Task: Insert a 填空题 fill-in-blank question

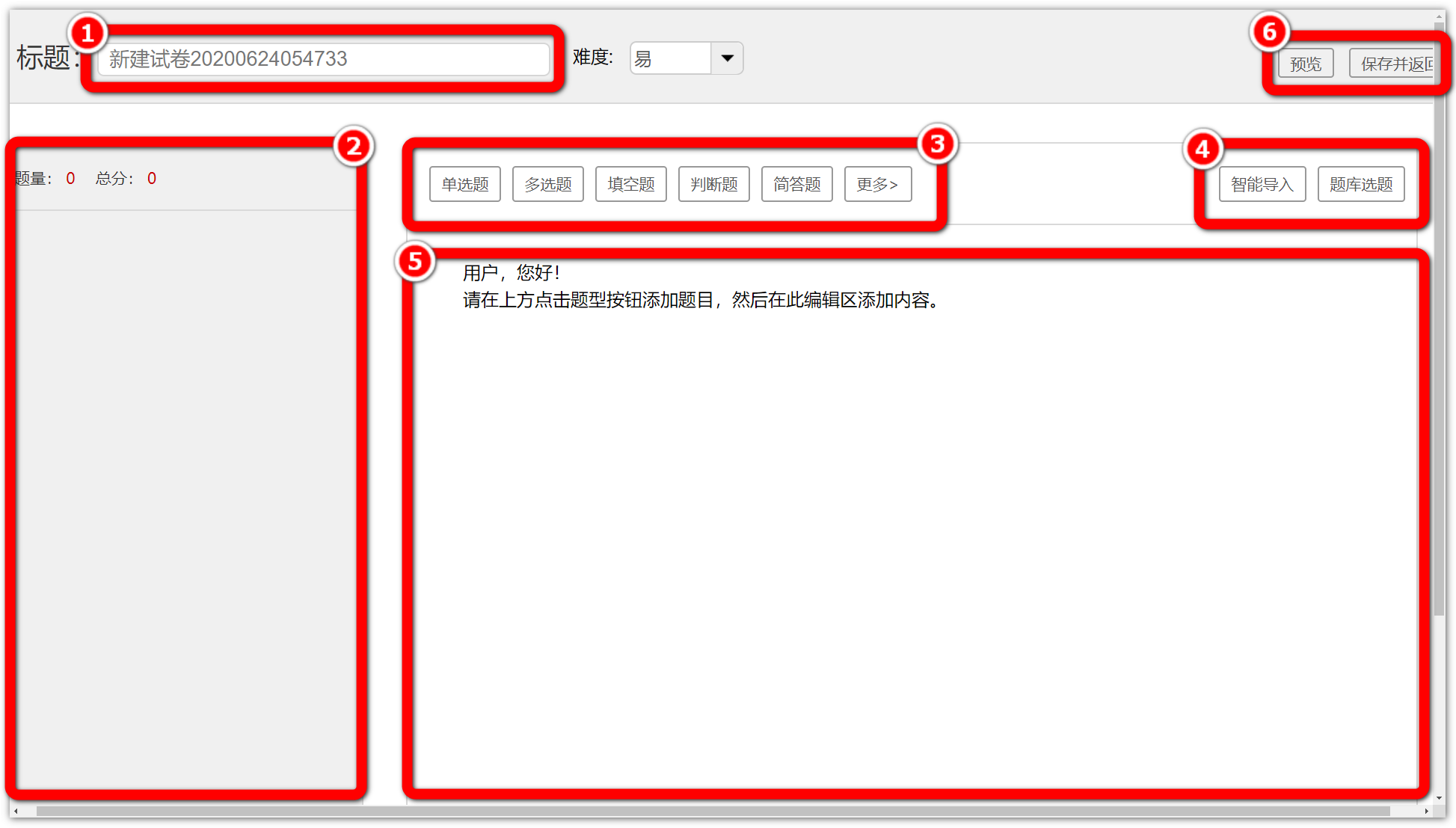Action: tap(630, 184)
